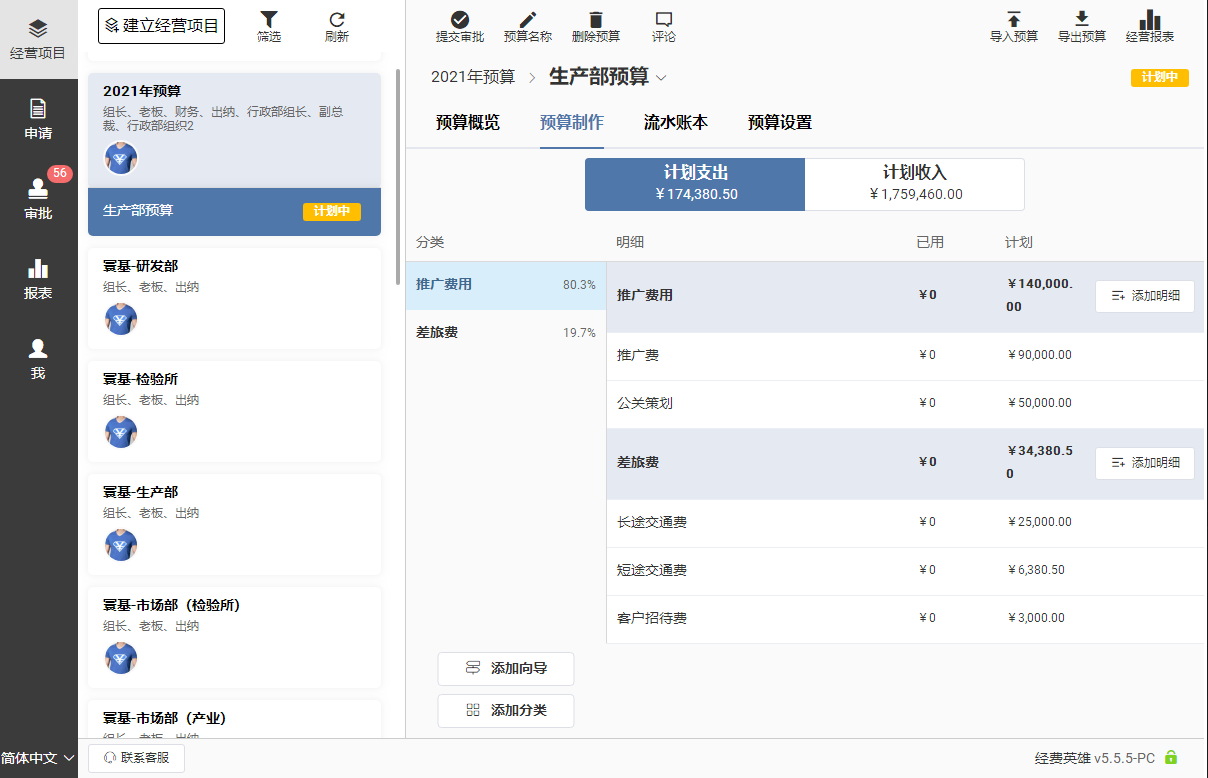Click the 筛选 filter funnel icon
Image resolution: width=1208 pixels, height=778 pixels.
click(269, 20)
